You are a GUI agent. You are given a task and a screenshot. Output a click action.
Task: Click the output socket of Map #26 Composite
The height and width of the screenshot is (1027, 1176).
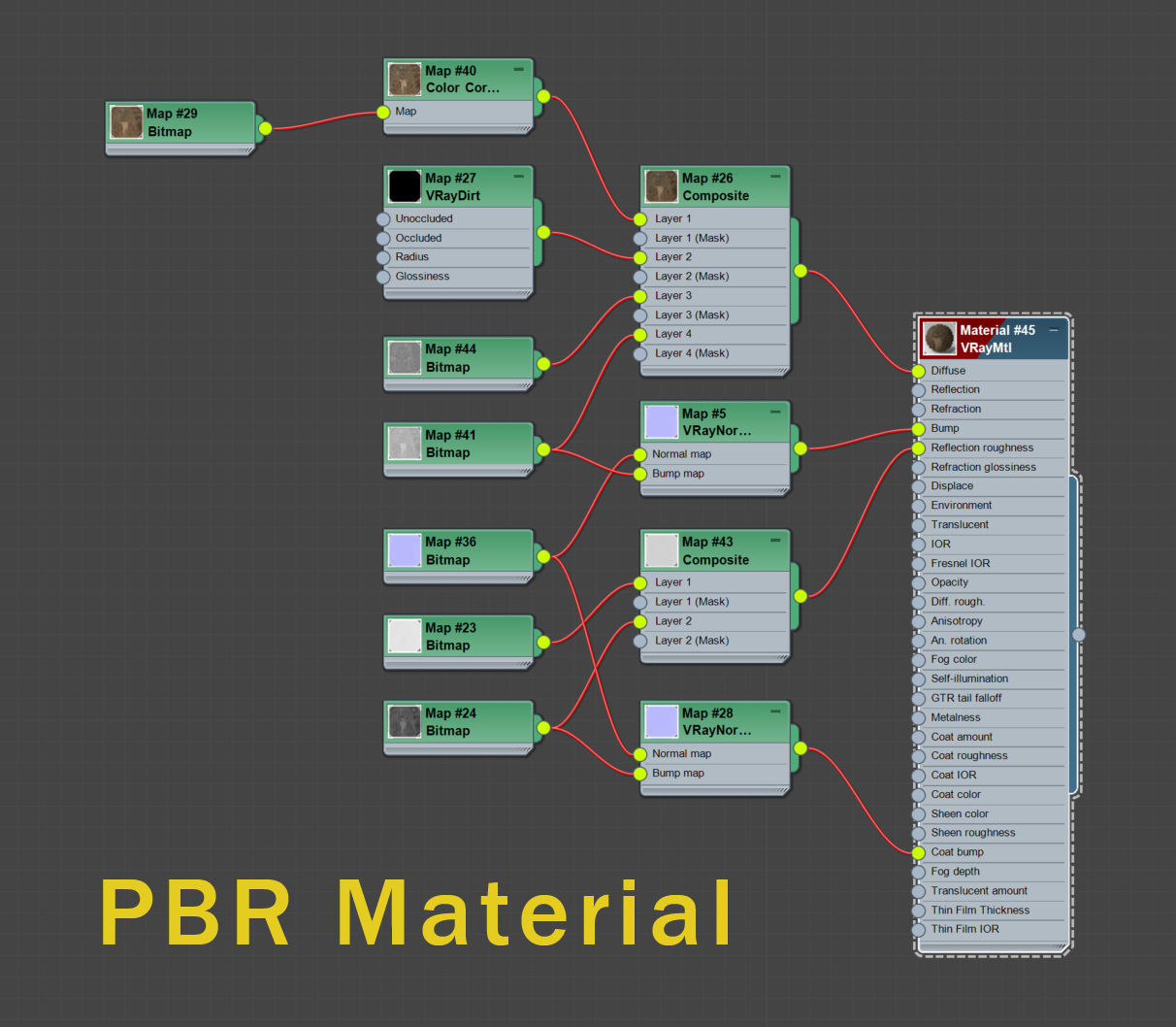[800, 271]
